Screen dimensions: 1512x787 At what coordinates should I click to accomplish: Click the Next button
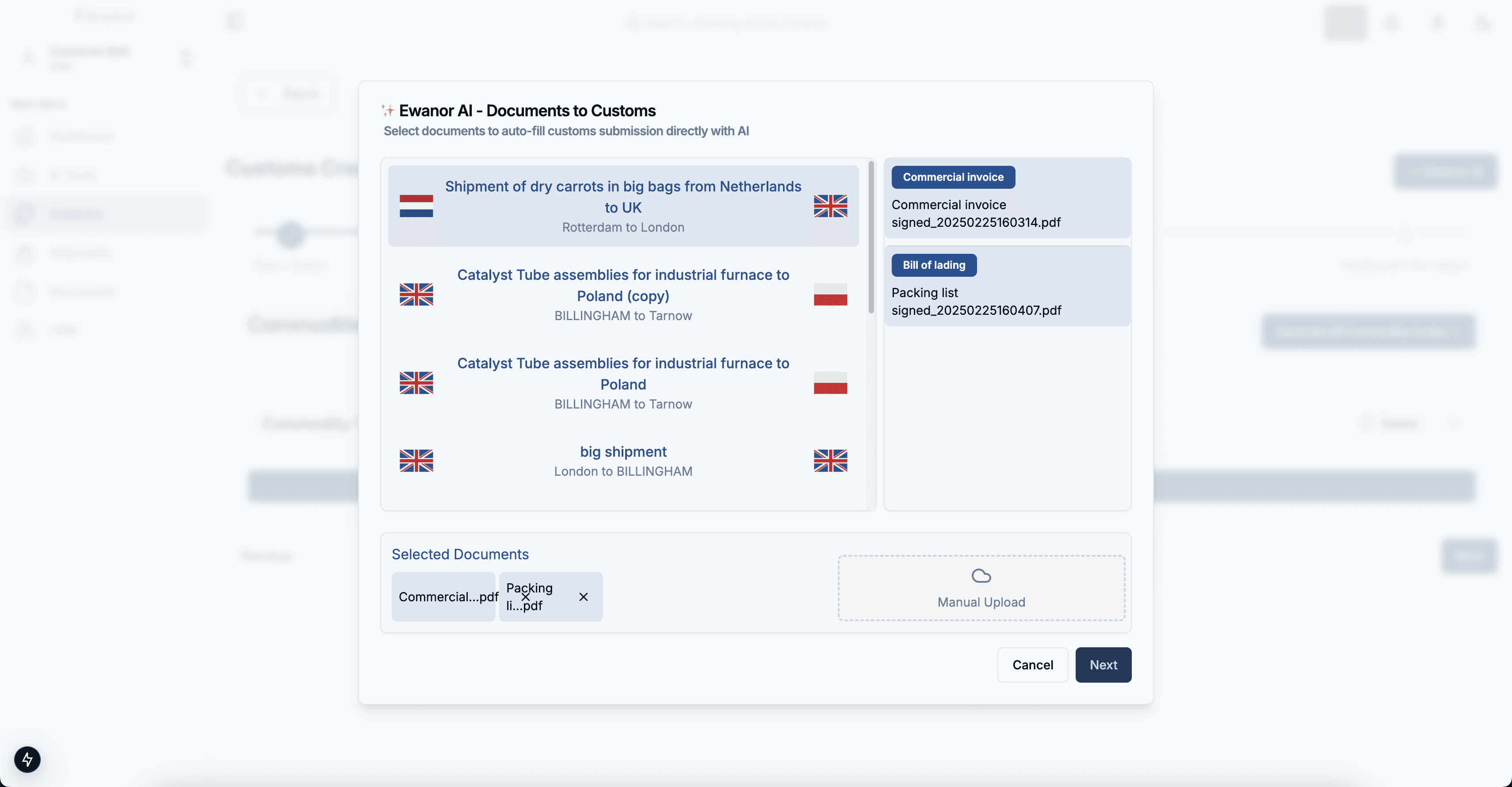pos(1103,665)
